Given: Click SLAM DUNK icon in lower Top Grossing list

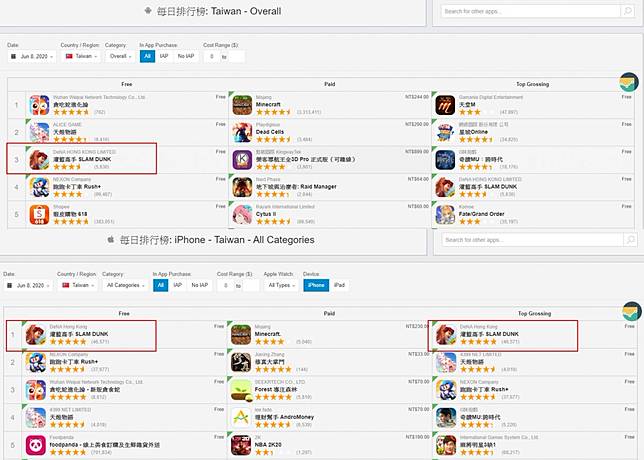Looking at the screenshot, I should (443, 336).
